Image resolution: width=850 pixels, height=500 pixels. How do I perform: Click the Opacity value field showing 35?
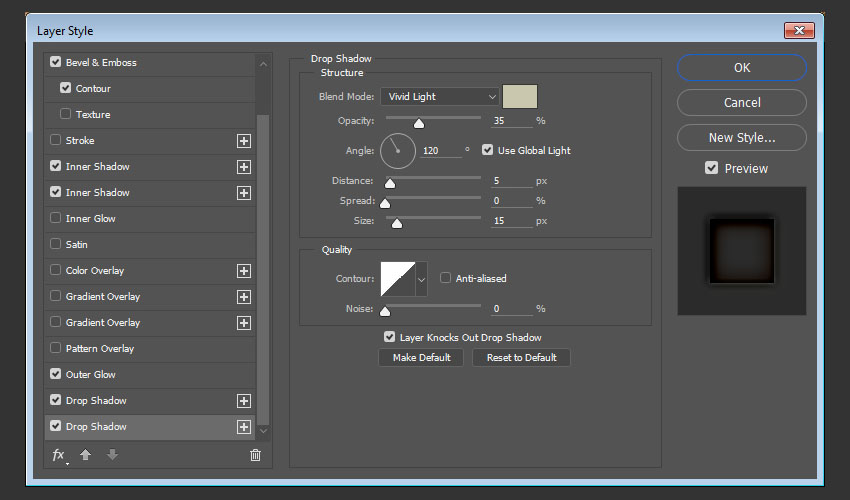click(512, 121)
